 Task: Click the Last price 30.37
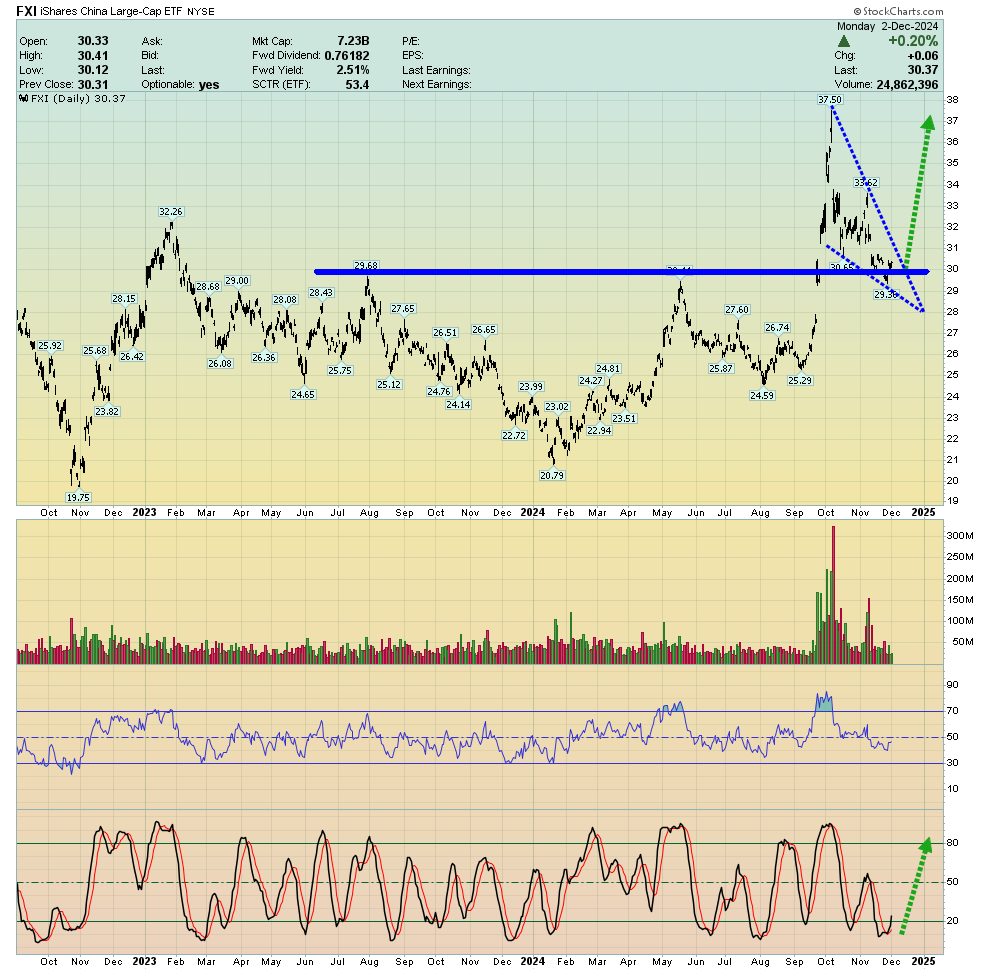coord(923,70)
